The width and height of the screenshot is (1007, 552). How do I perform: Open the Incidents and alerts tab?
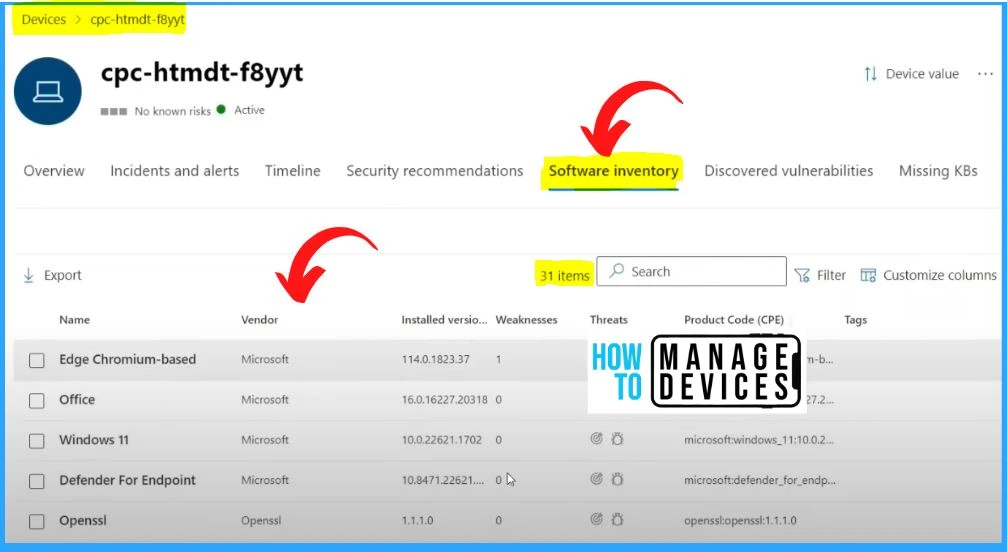(x=175, y=171)
